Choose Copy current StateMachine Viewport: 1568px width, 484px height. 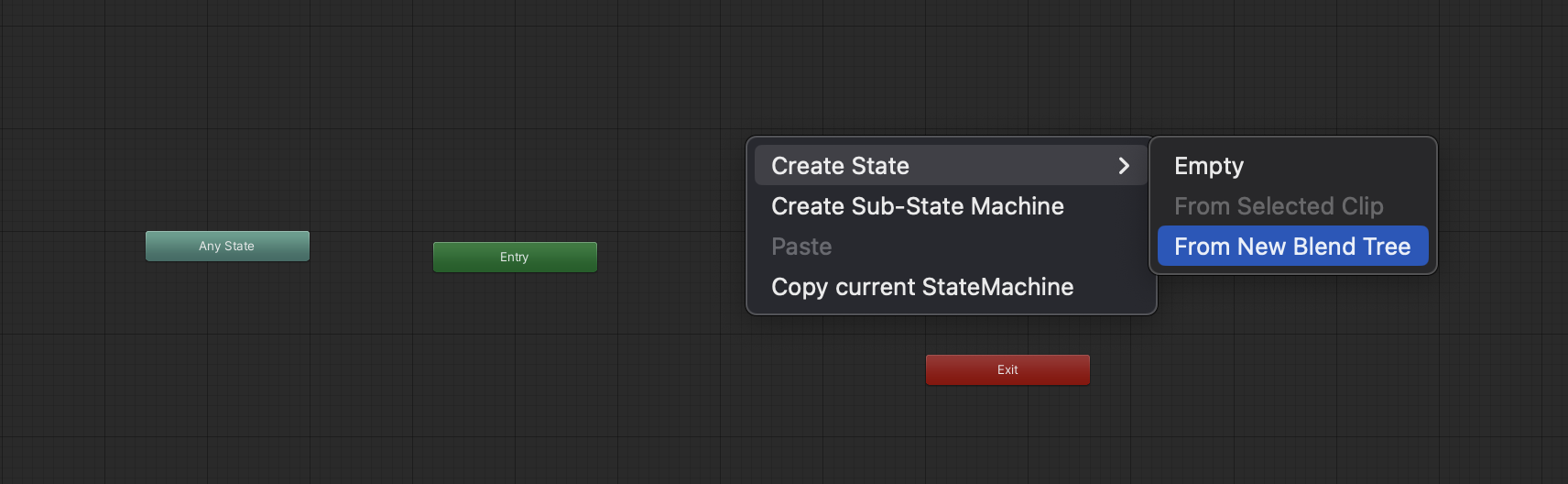(921, 287)
